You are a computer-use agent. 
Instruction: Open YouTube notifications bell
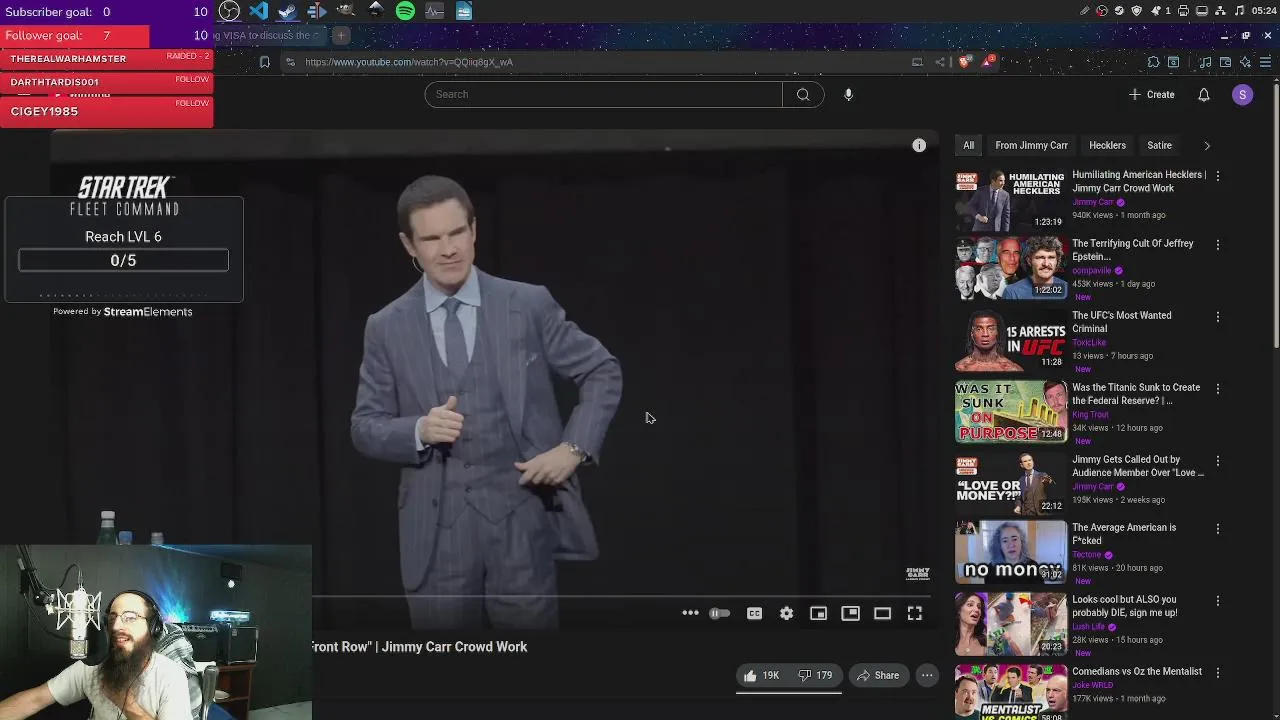(x=1204, y=94)
